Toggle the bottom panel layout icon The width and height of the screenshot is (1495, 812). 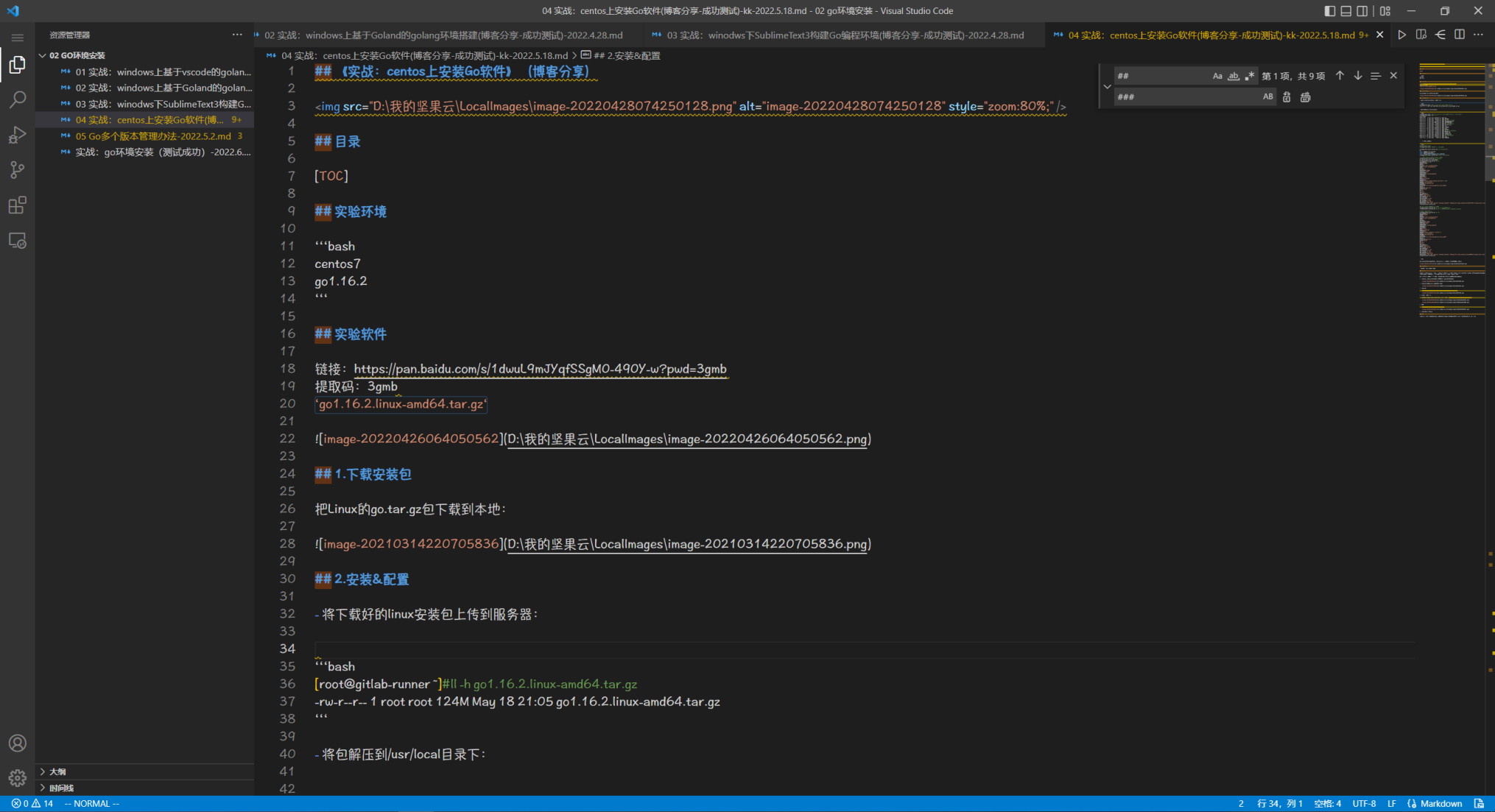pos(1345,11)
